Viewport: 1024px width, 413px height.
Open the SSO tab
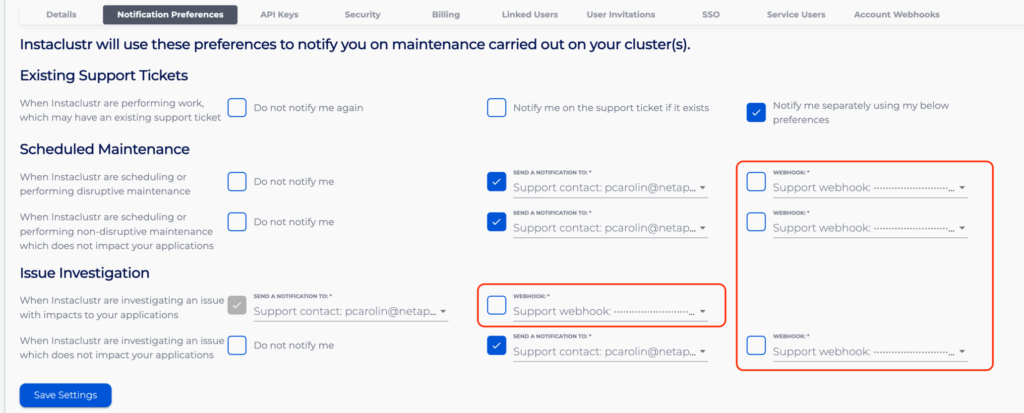pos(713,15)
